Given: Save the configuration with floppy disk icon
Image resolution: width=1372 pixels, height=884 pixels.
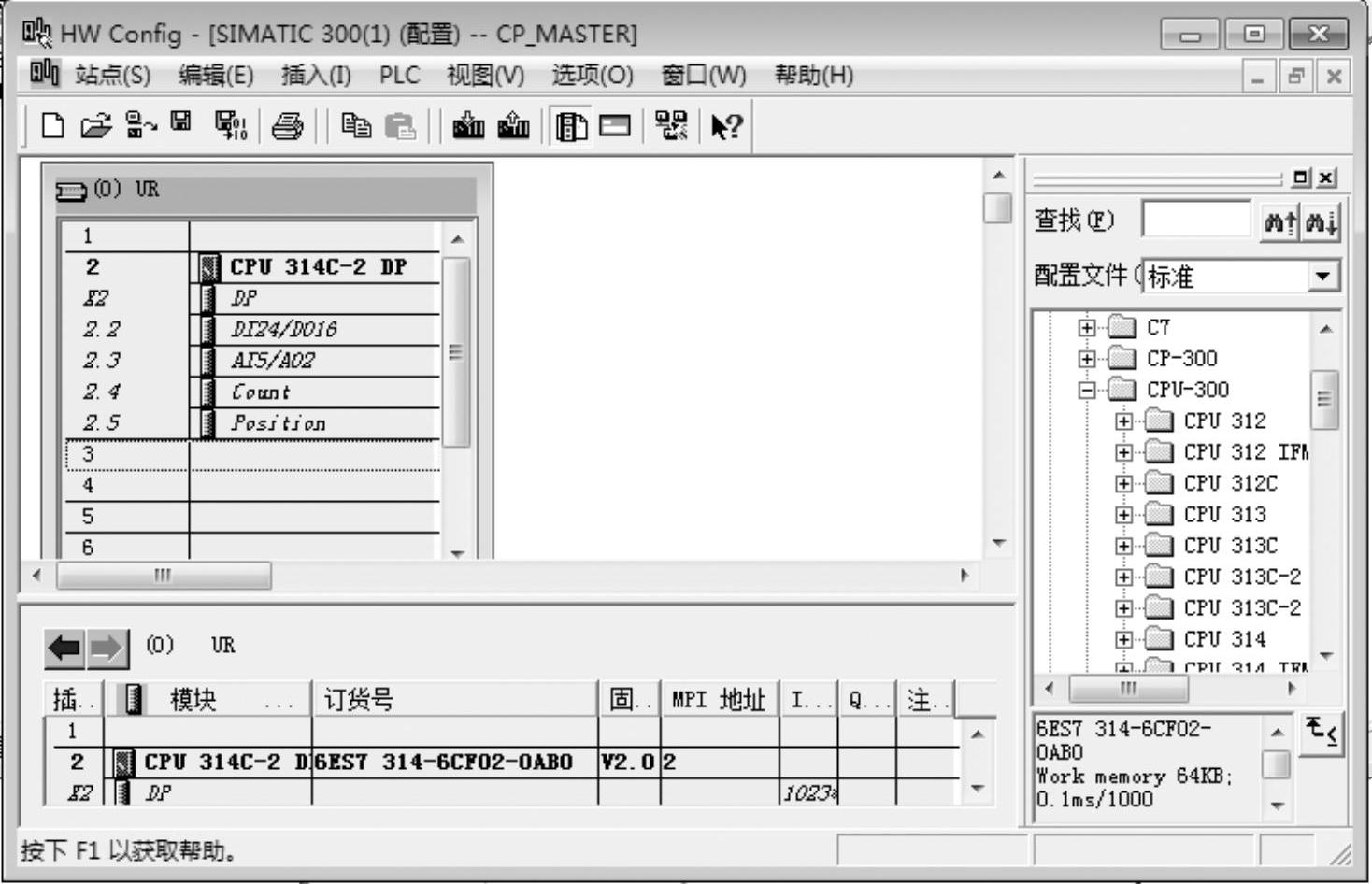Looking at the screenshot, I should point(181,121).
